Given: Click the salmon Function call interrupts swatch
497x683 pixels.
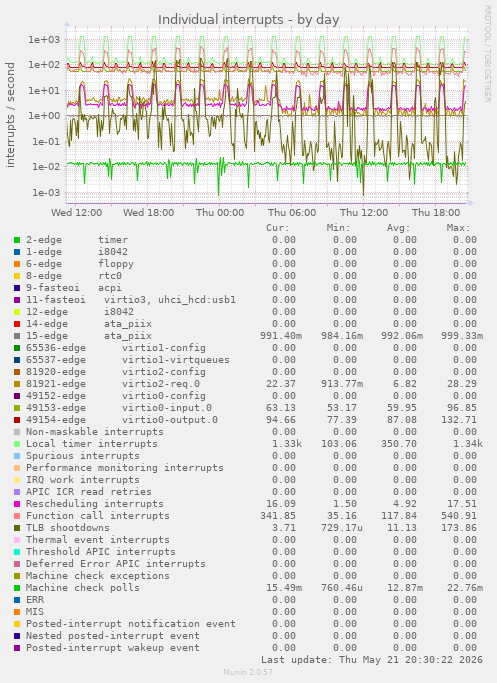Looking at the screenshot, I should pos(17,516).
